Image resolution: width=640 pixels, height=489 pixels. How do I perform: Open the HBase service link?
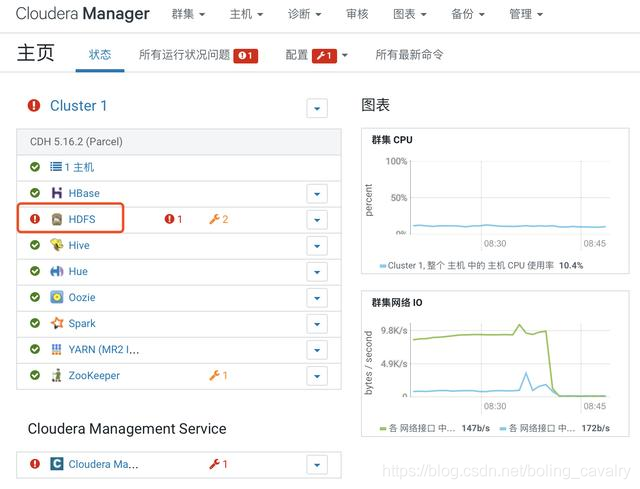pos(84,193)
